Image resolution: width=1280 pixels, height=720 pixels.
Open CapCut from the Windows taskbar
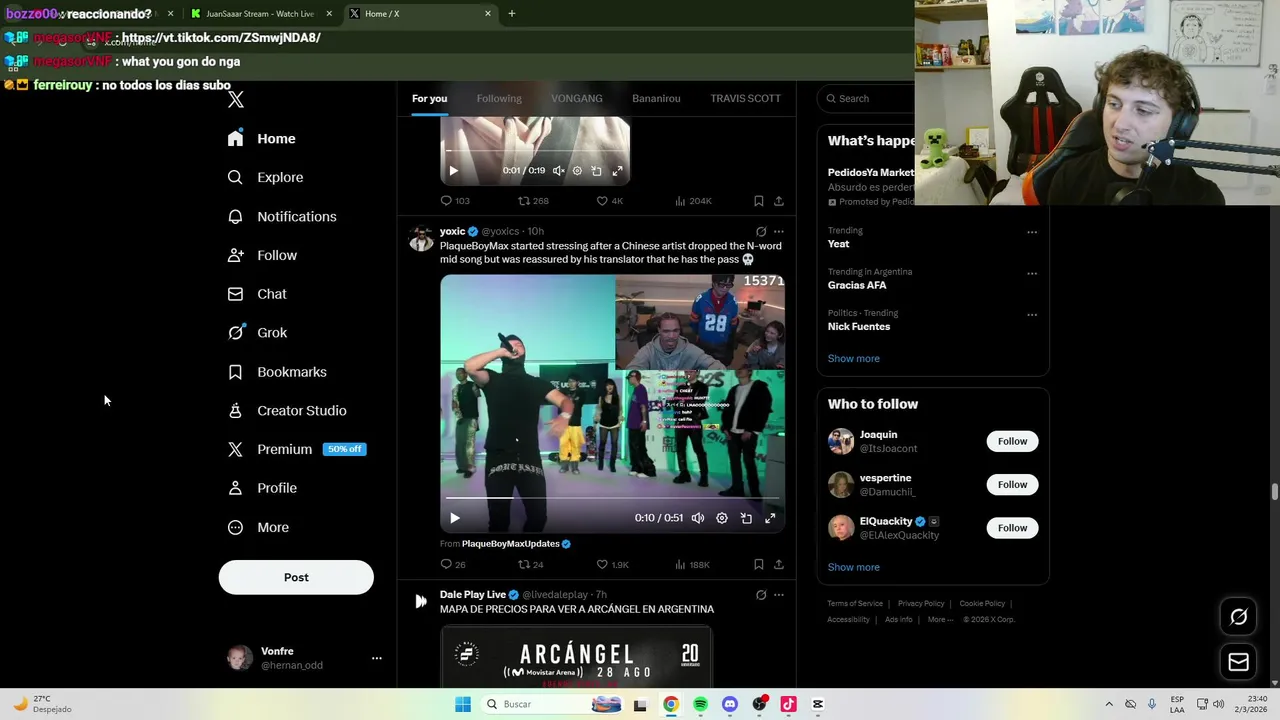pos(818,704)
